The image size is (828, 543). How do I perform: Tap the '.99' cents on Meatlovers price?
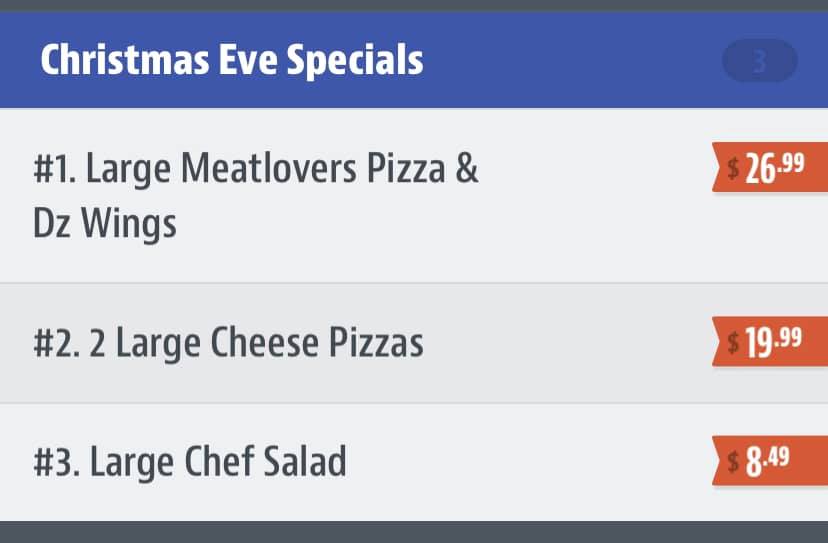pos(791,163)
